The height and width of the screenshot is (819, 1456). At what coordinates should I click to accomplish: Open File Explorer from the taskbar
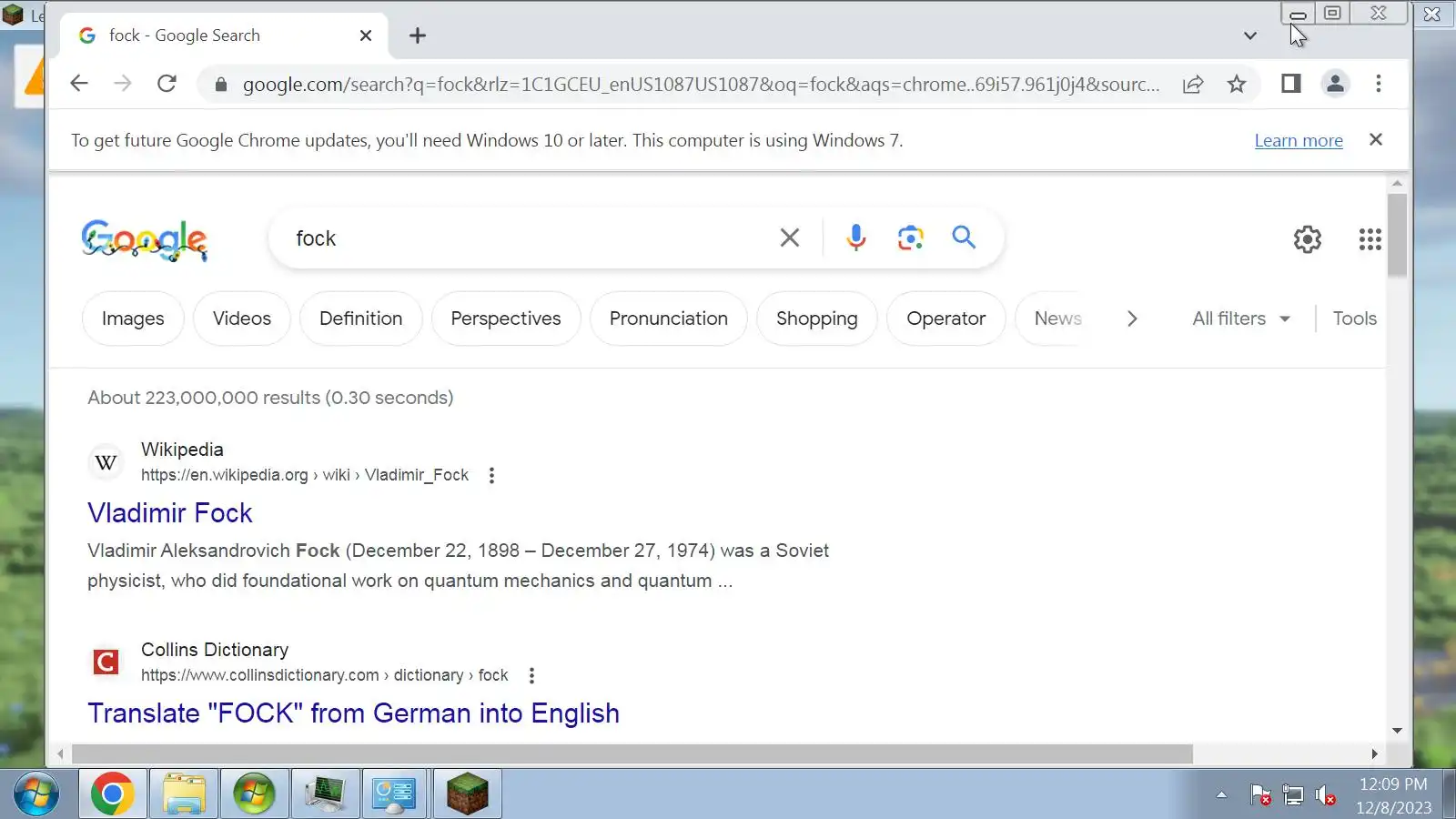tap(184, 794)
